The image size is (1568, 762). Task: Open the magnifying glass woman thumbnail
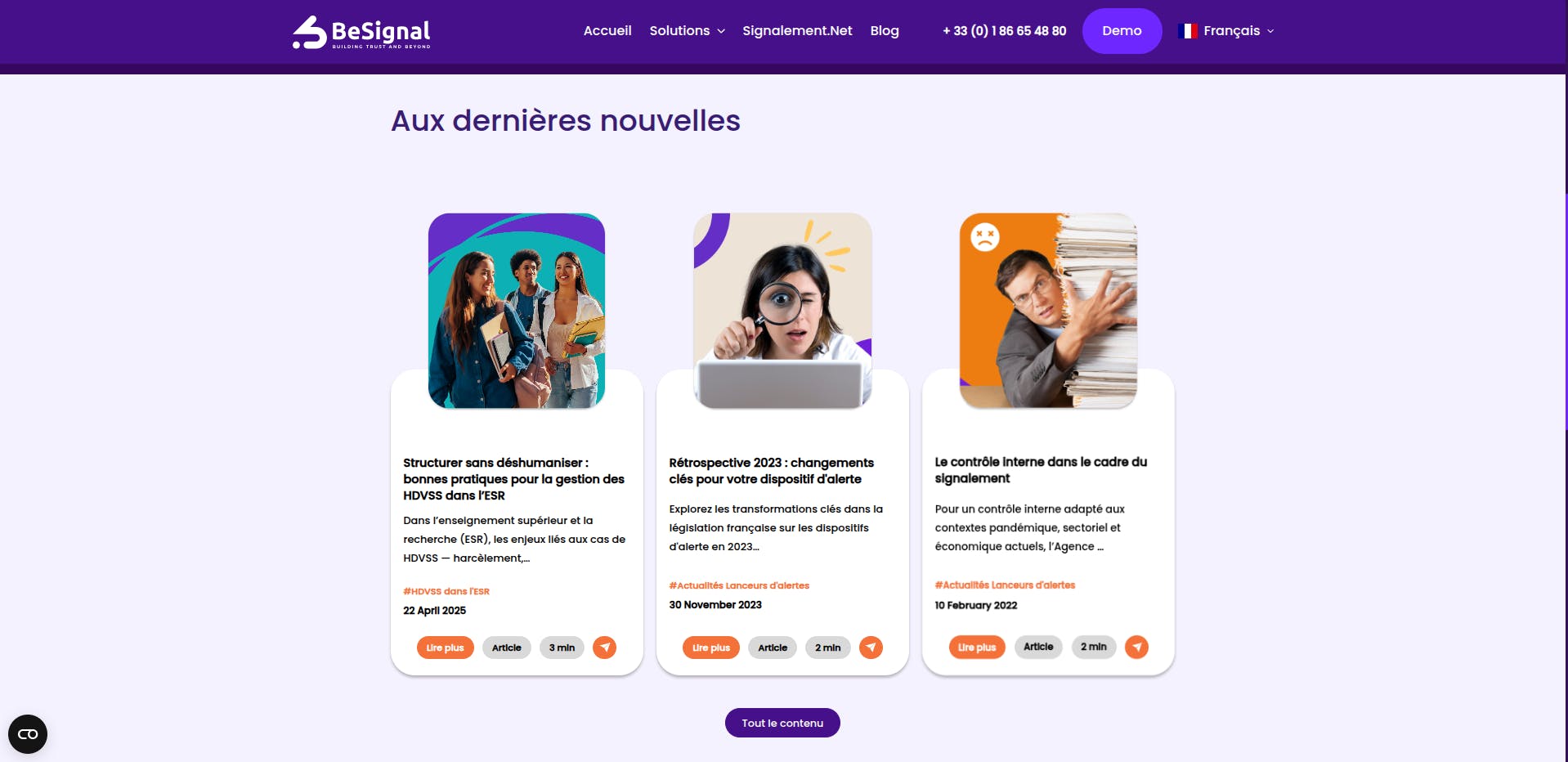click(782, 311)
